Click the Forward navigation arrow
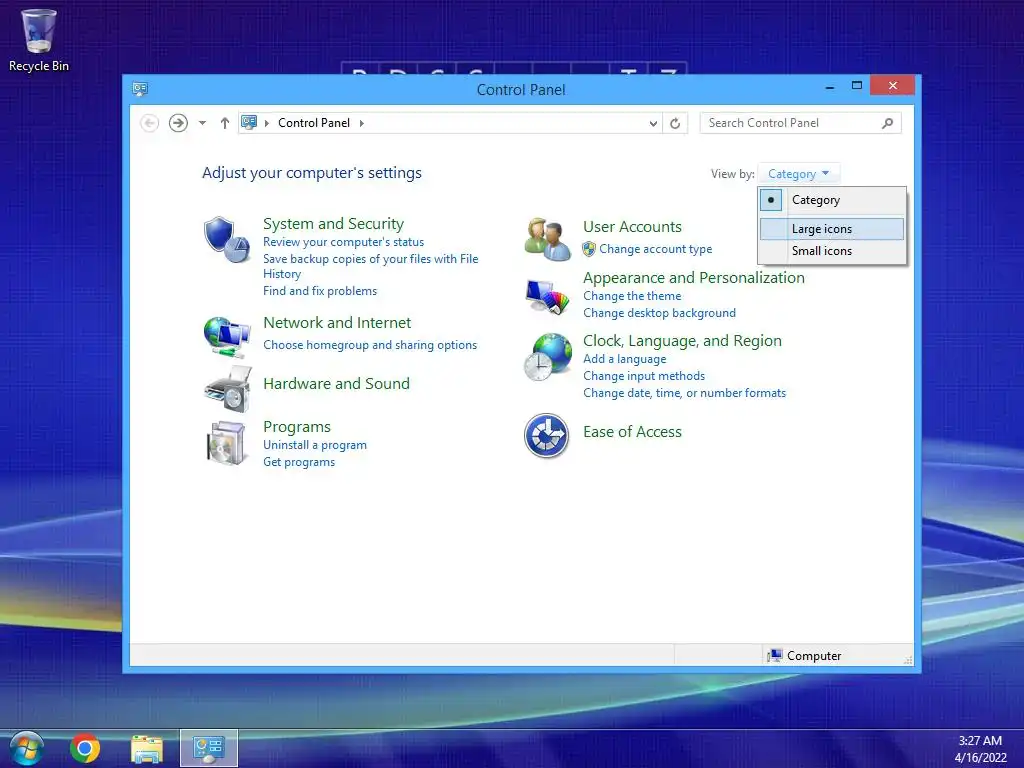This screenshot has width=1024, height=768. pyautogui.click(x=178, y=123)
